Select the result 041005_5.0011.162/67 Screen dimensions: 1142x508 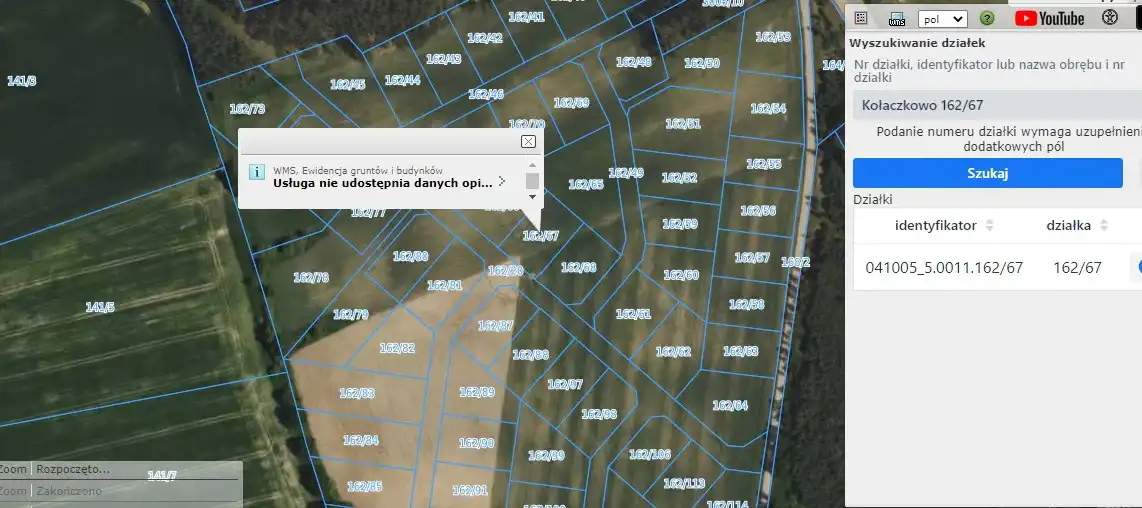pyautogui.click(x=943, y=268)
